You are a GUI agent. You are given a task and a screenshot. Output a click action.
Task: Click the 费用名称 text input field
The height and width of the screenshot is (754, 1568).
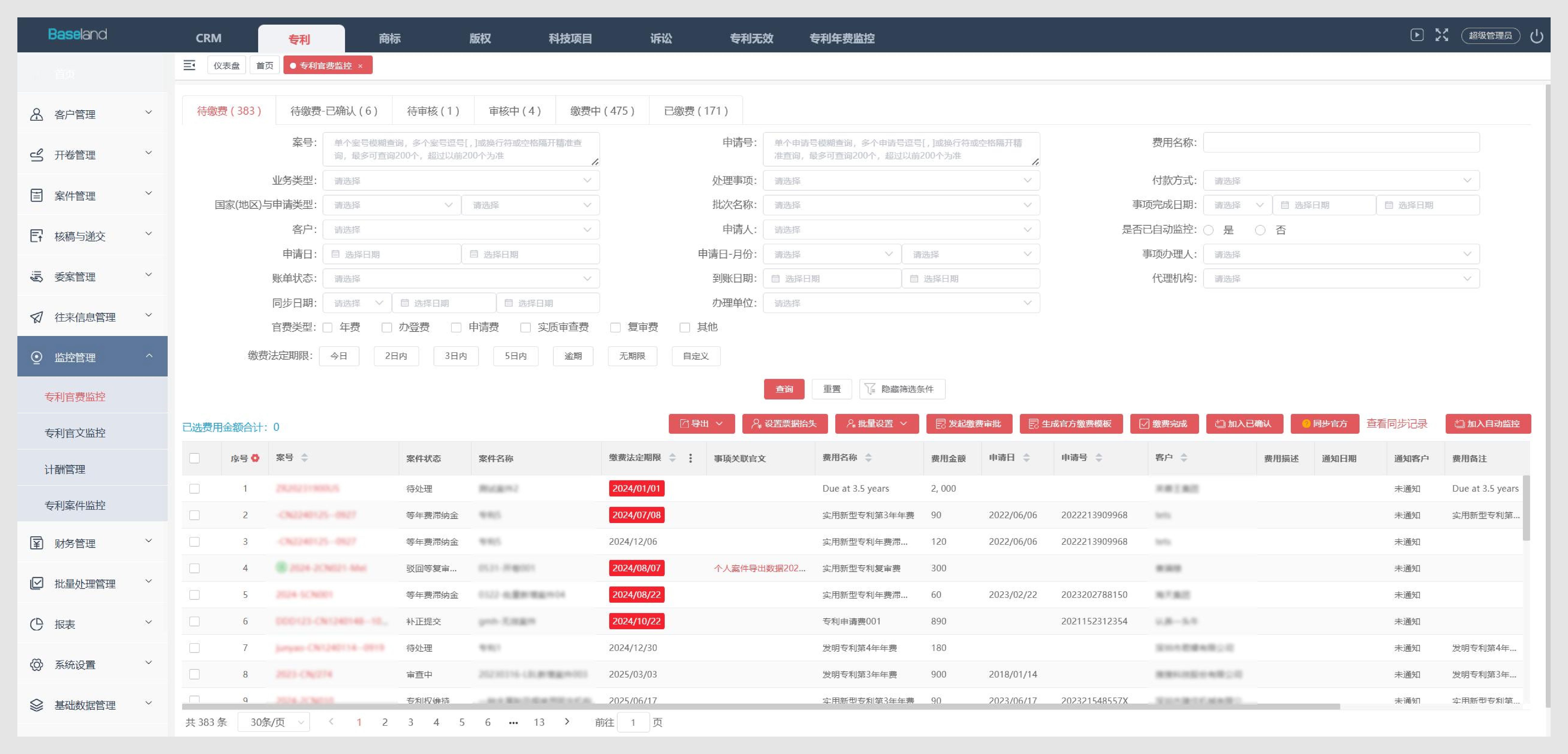[1341, 142]
